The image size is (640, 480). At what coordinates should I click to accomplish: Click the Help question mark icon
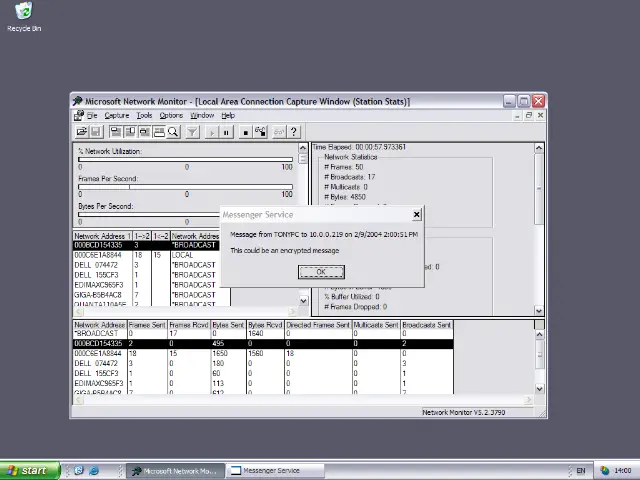[x=293, y=132]
